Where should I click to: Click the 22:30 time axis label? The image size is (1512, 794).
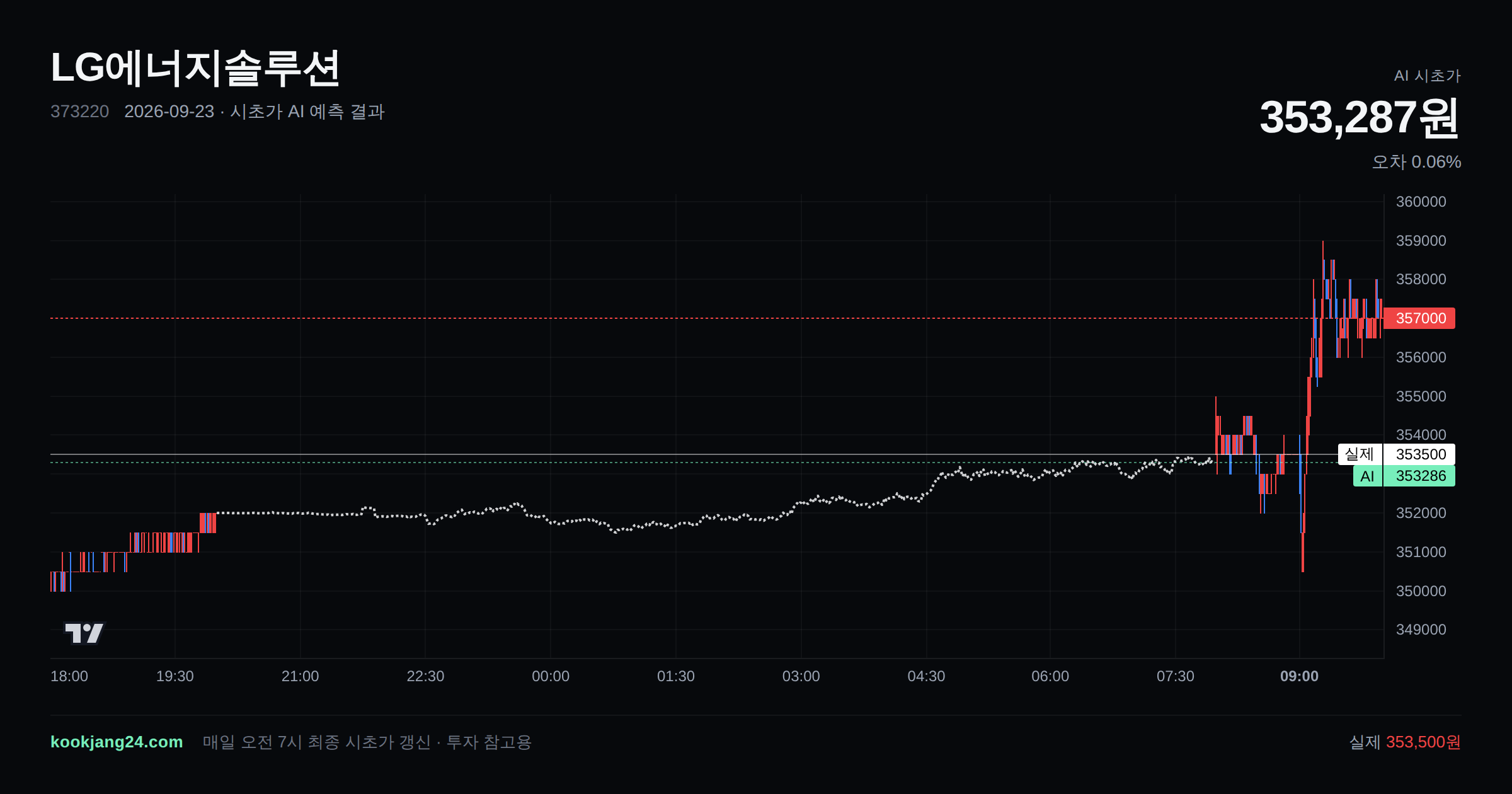pyautogui.click(x=425, y=676)
